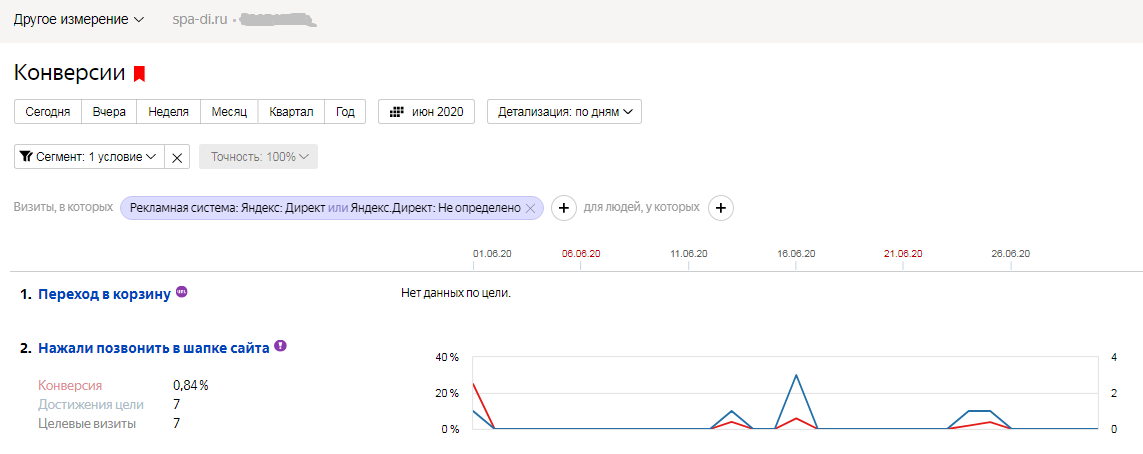Switch to the Неделя period

click(x=168, y=112)
